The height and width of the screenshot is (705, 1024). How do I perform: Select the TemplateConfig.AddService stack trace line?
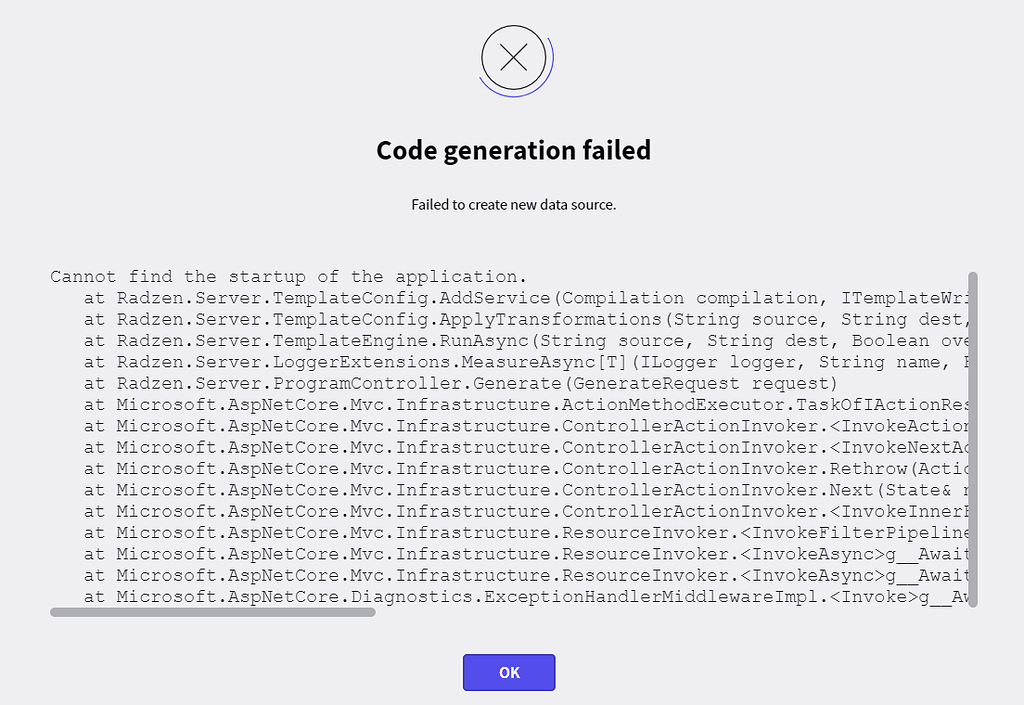coord(526,298)
